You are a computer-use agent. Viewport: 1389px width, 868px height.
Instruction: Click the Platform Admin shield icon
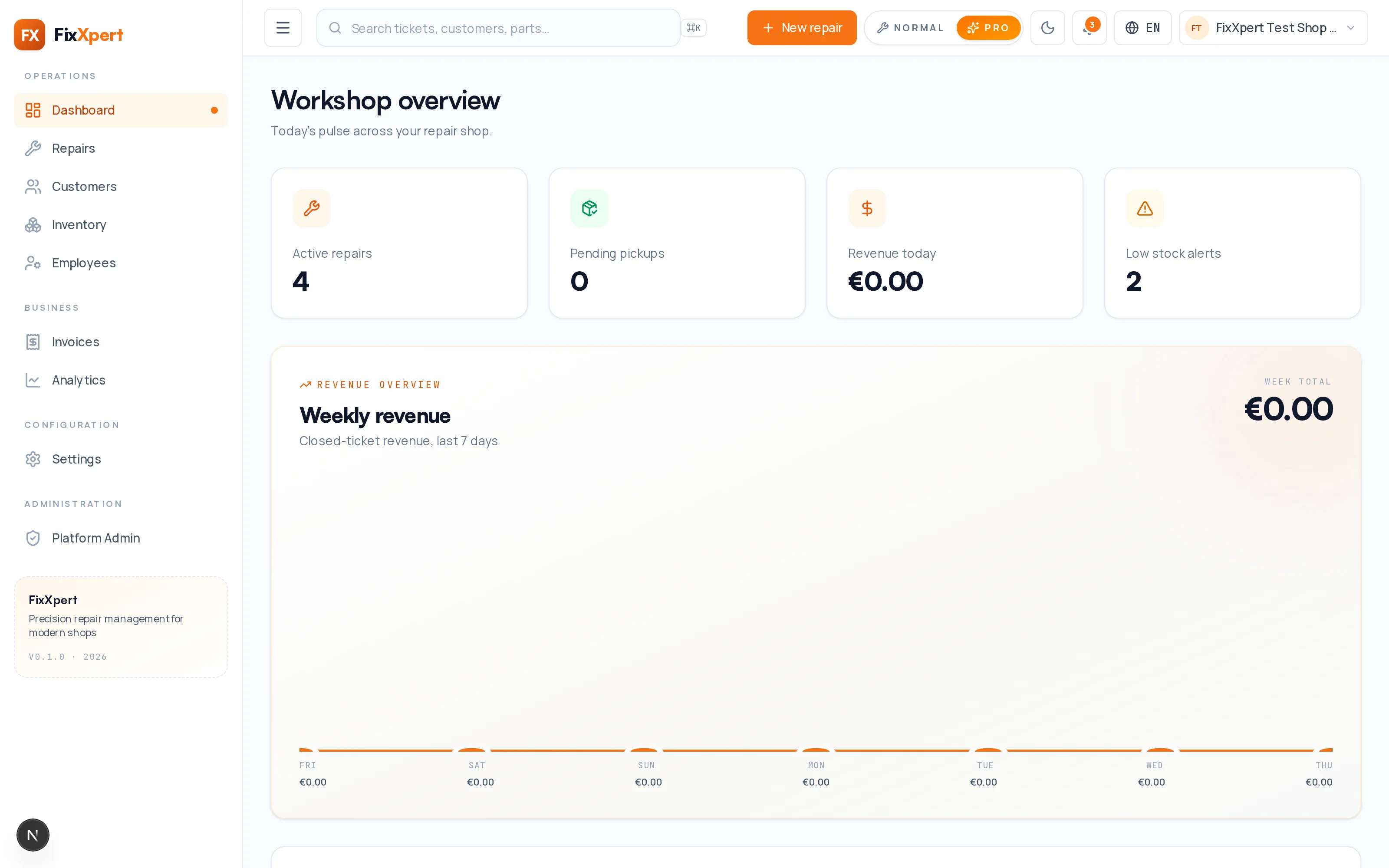click(x=33, y=538)
